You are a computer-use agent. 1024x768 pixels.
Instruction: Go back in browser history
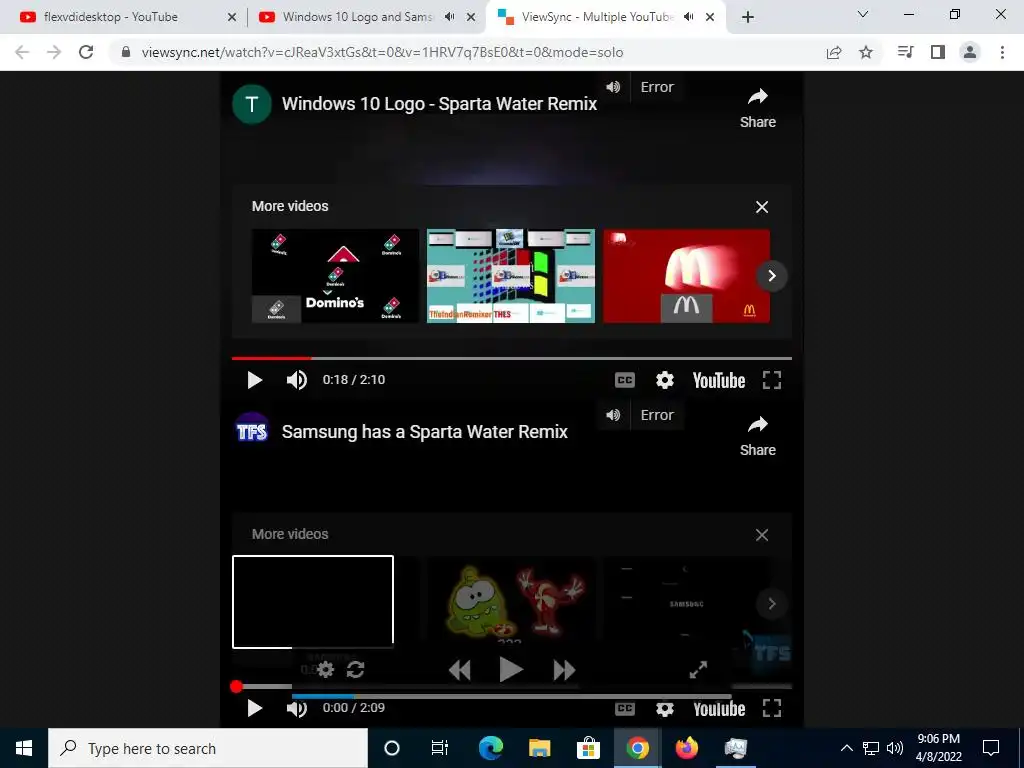pos(22,52)
